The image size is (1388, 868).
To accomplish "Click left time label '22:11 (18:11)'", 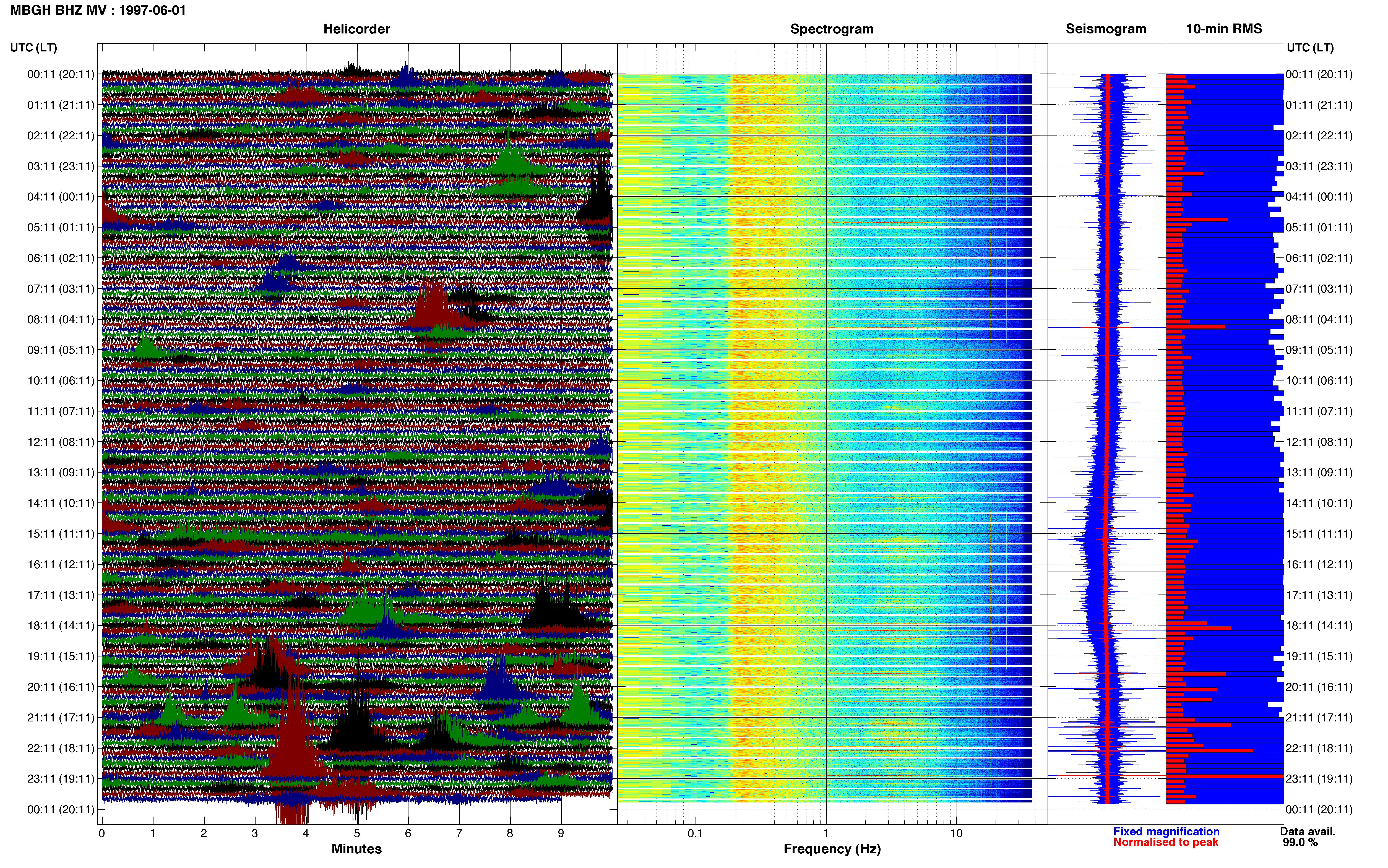I will pyautogui.click(x=61, y=748).
